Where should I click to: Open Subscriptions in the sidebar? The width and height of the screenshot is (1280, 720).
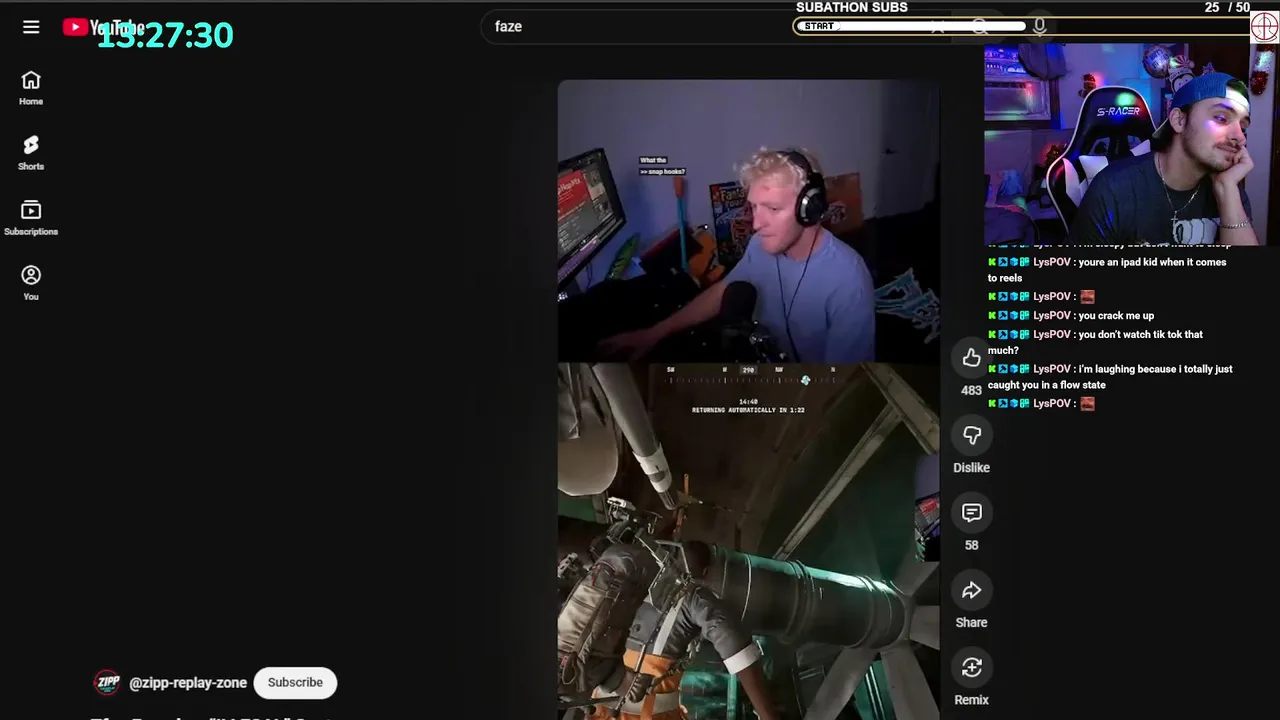(31, 218)
